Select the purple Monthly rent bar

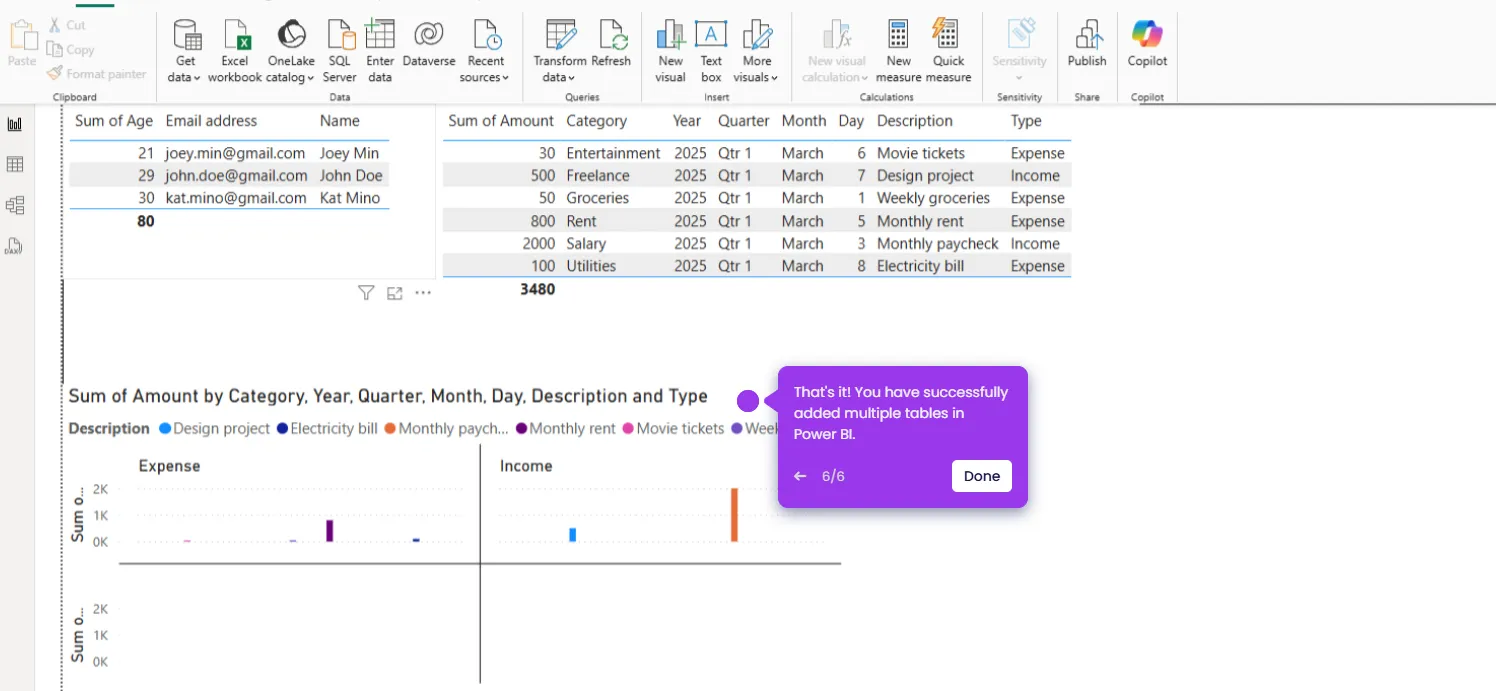pos(330,531)
